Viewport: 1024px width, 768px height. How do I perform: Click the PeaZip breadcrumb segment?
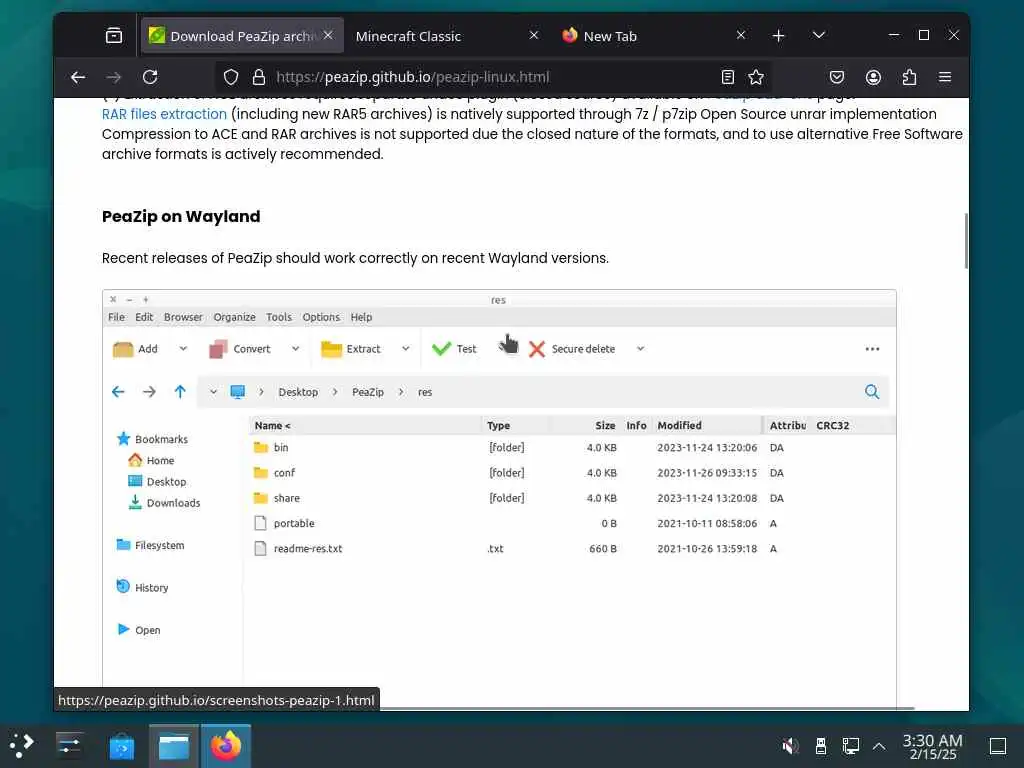click(x=368, y=392)
